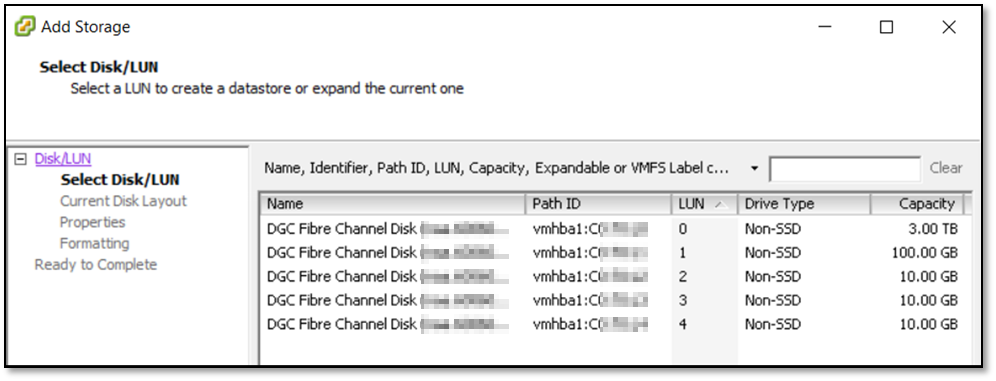996x381 pixels.
Task: Open the Disk/LUN wizard step link
Action: click(x=63, y=159)
